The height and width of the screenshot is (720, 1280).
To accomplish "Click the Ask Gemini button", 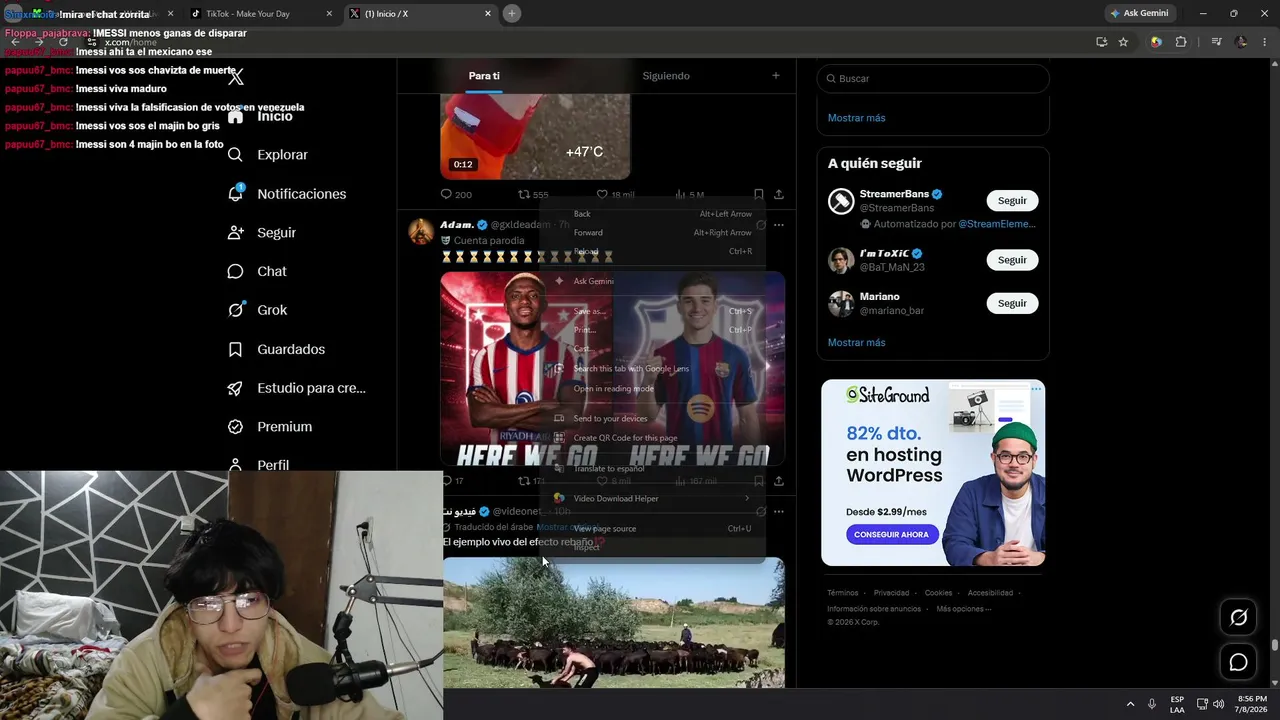I will 1139,13.
